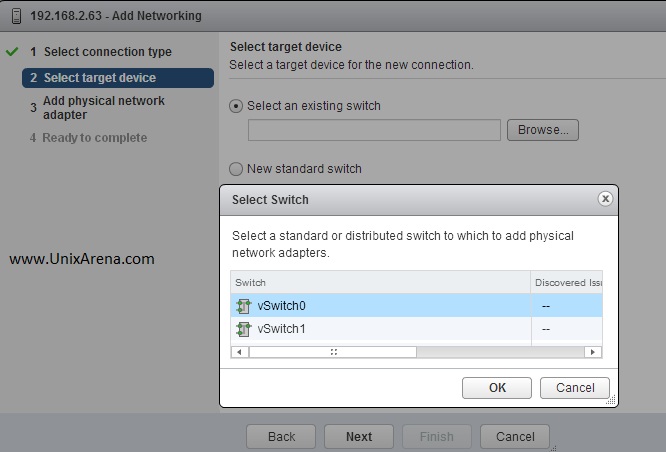Close the Select Switch dialog with X
This screenshot has height=452, width=666.
pos(605,198)
